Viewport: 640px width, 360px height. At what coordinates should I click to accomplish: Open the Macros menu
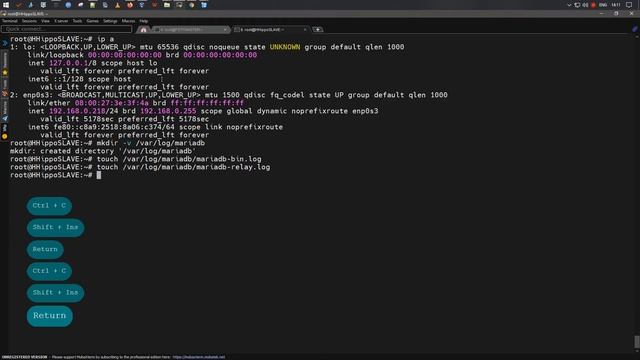pyautogui.click(x=128, y=21)
